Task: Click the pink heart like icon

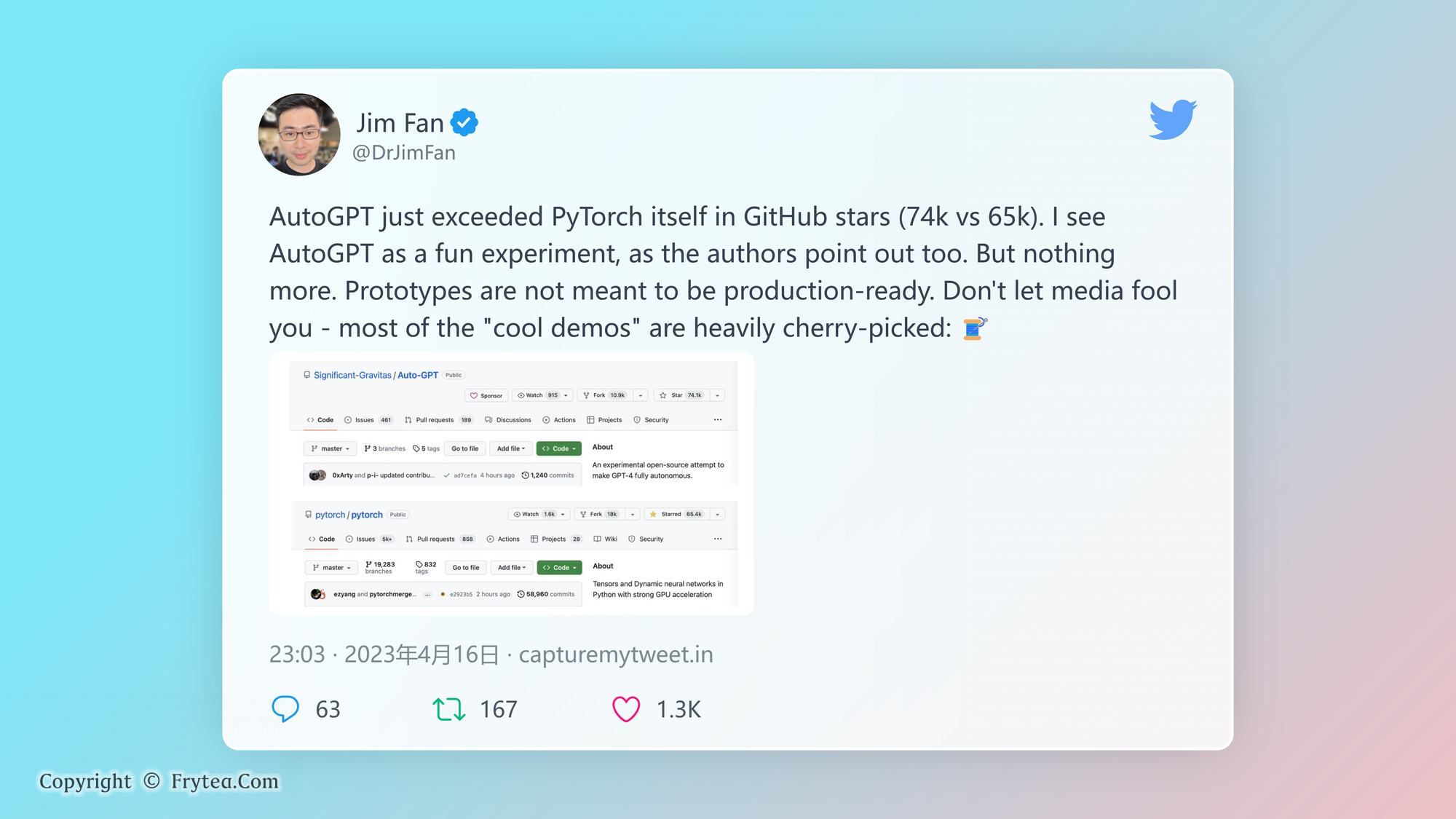Action: (625, 708)
